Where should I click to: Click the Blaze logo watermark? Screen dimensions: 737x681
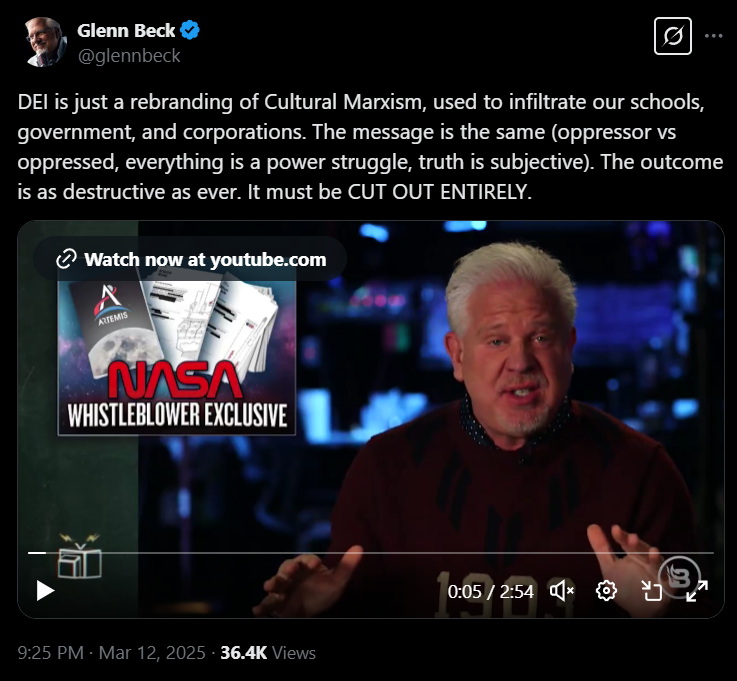[x=679, y=577]
